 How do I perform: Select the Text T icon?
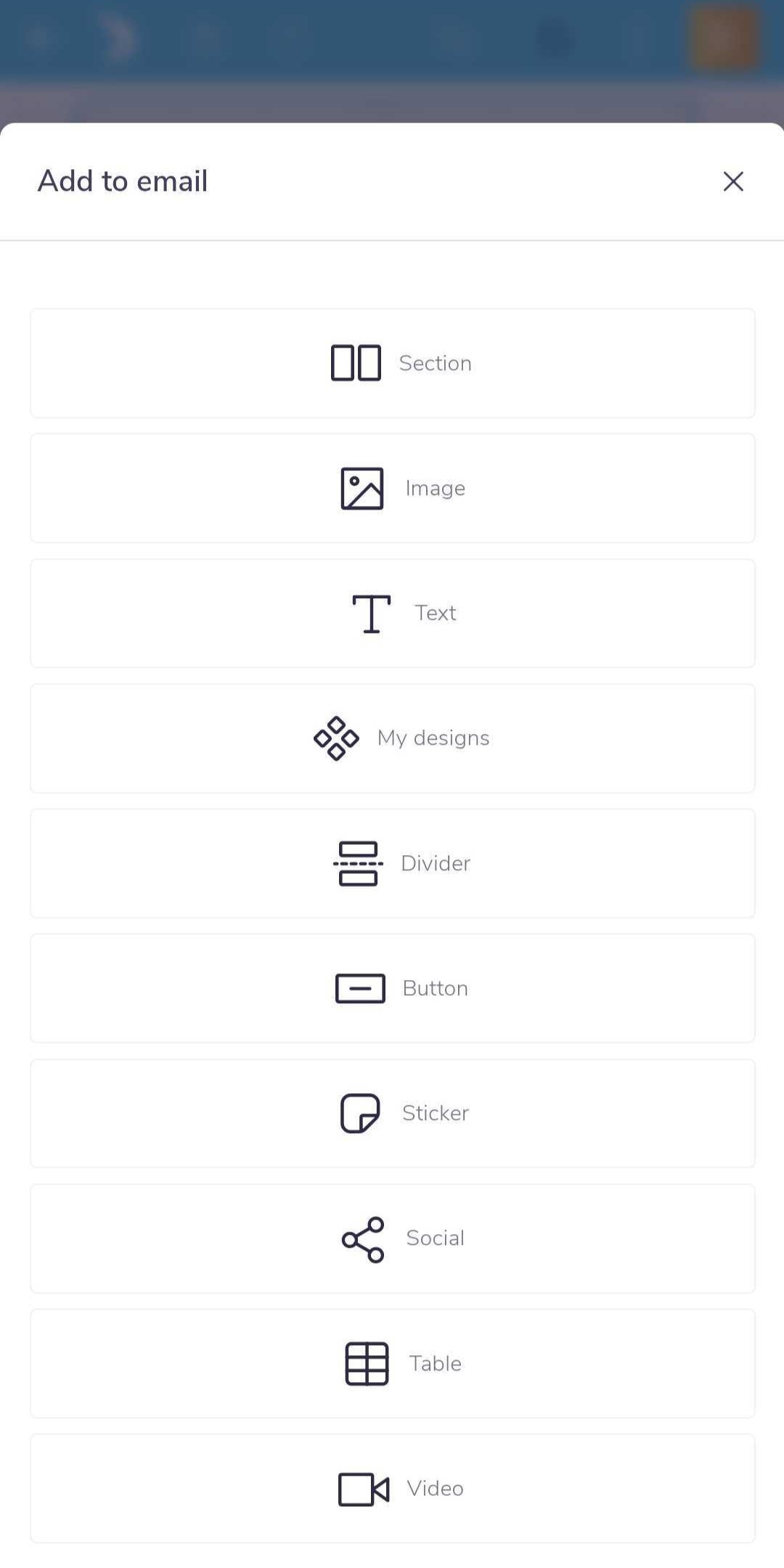point(372,613)
